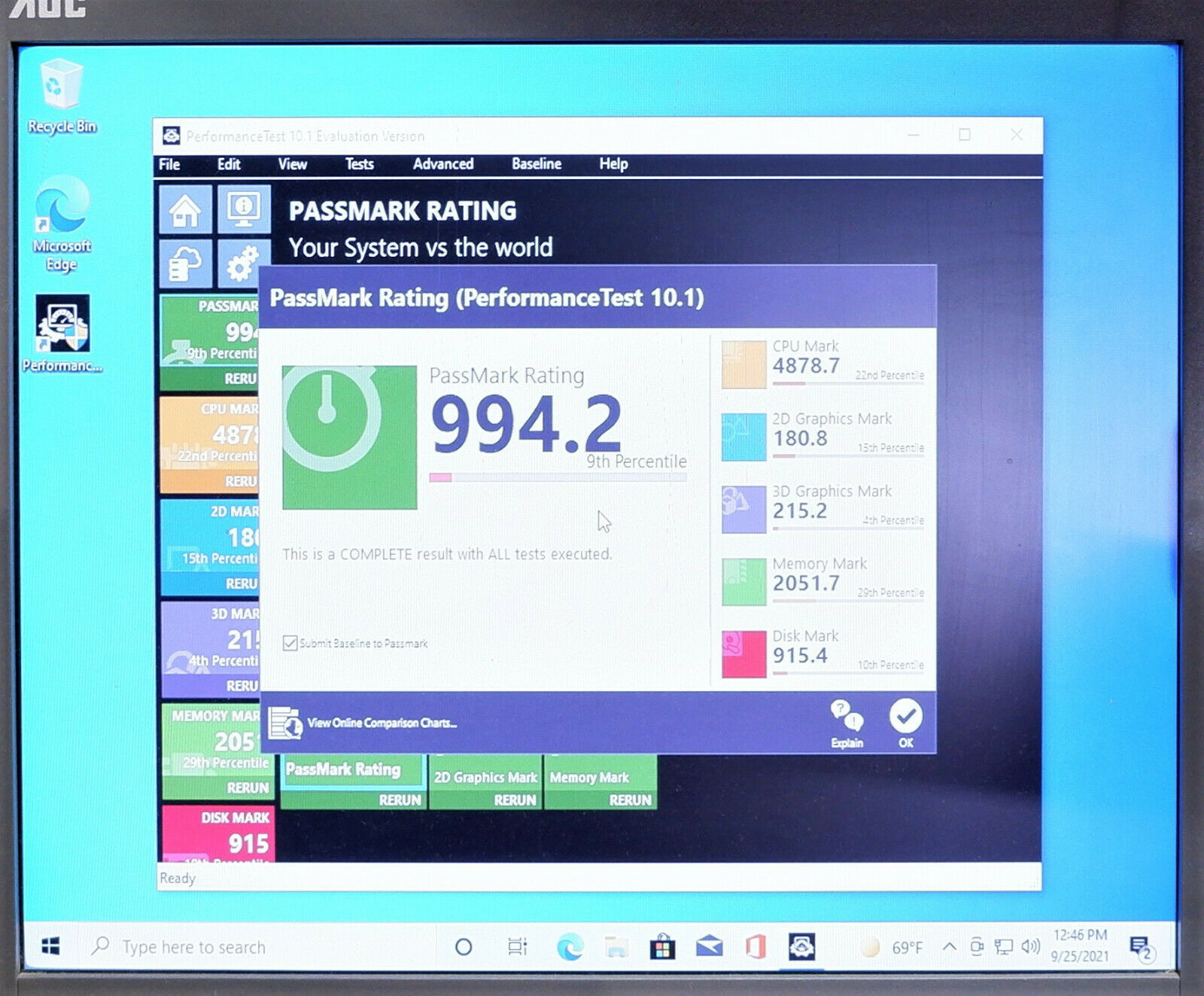This screenshot has height=996, width=1204.
Task: Open the View menu
Action: pyautogui.click(x=292, y=164)
